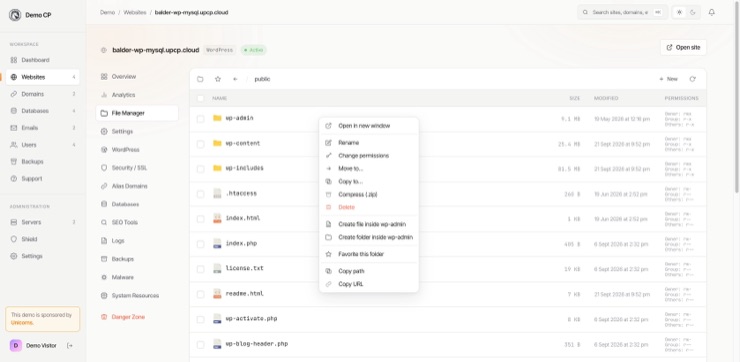The width and height of the screenshot is (740, 362).
Task: Click the wp-includes folder icon
Action: [x=217, y=168]
